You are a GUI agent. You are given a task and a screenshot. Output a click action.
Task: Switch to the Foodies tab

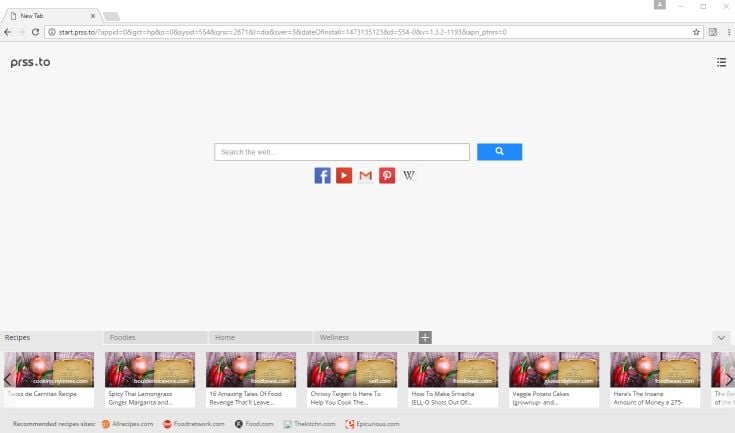[156, 337]
